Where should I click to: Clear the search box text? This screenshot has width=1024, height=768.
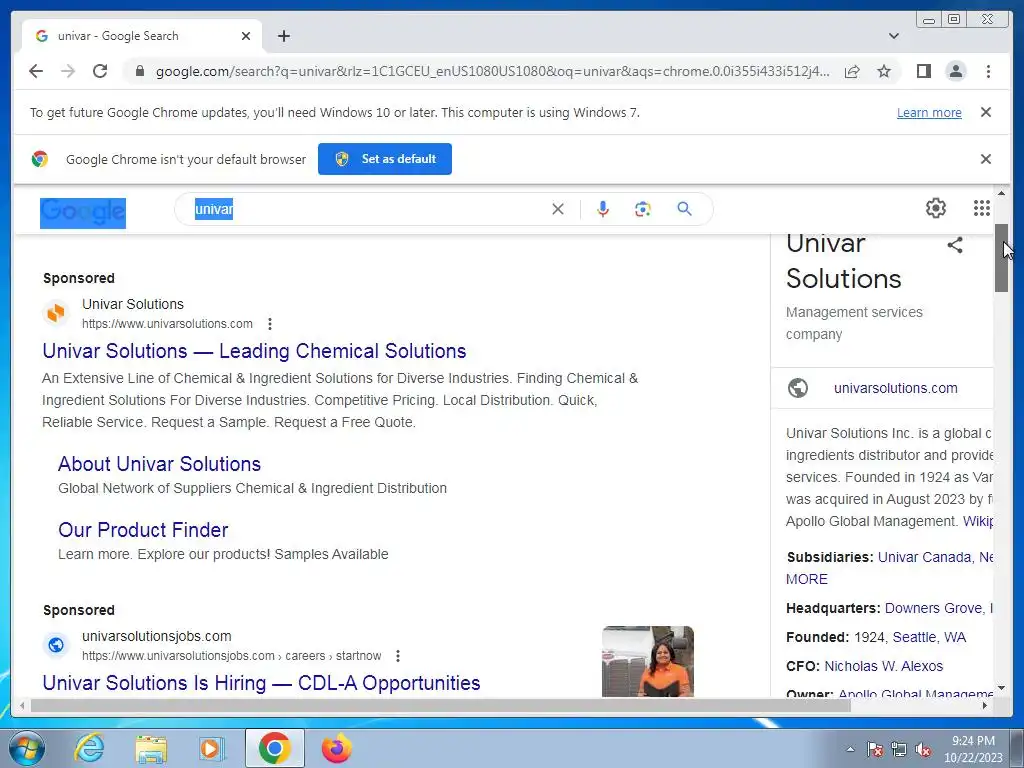point(558,209)
